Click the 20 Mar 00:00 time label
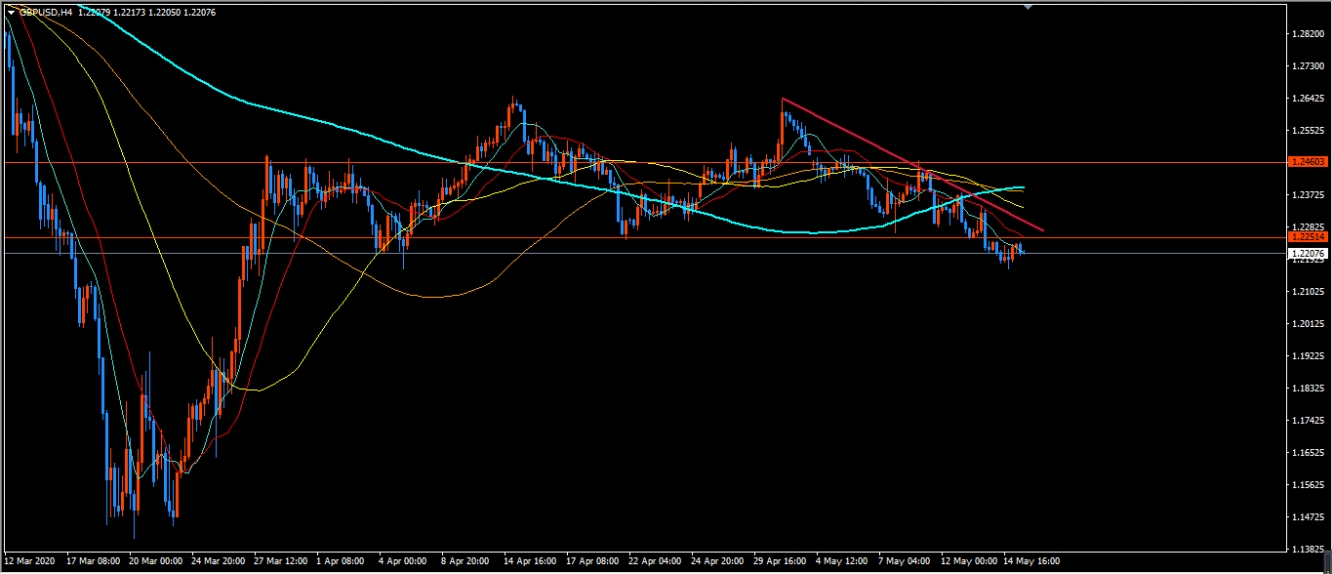This screenshot has height=574, width=1332. coord(156,561)
